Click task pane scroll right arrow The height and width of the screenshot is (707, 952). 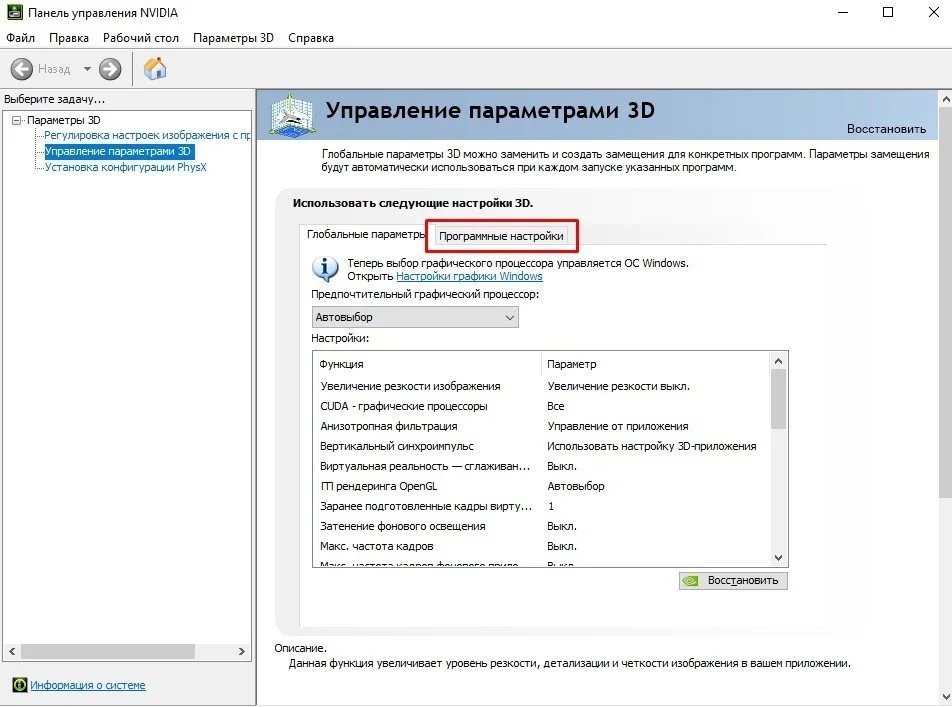click(242, 652)
